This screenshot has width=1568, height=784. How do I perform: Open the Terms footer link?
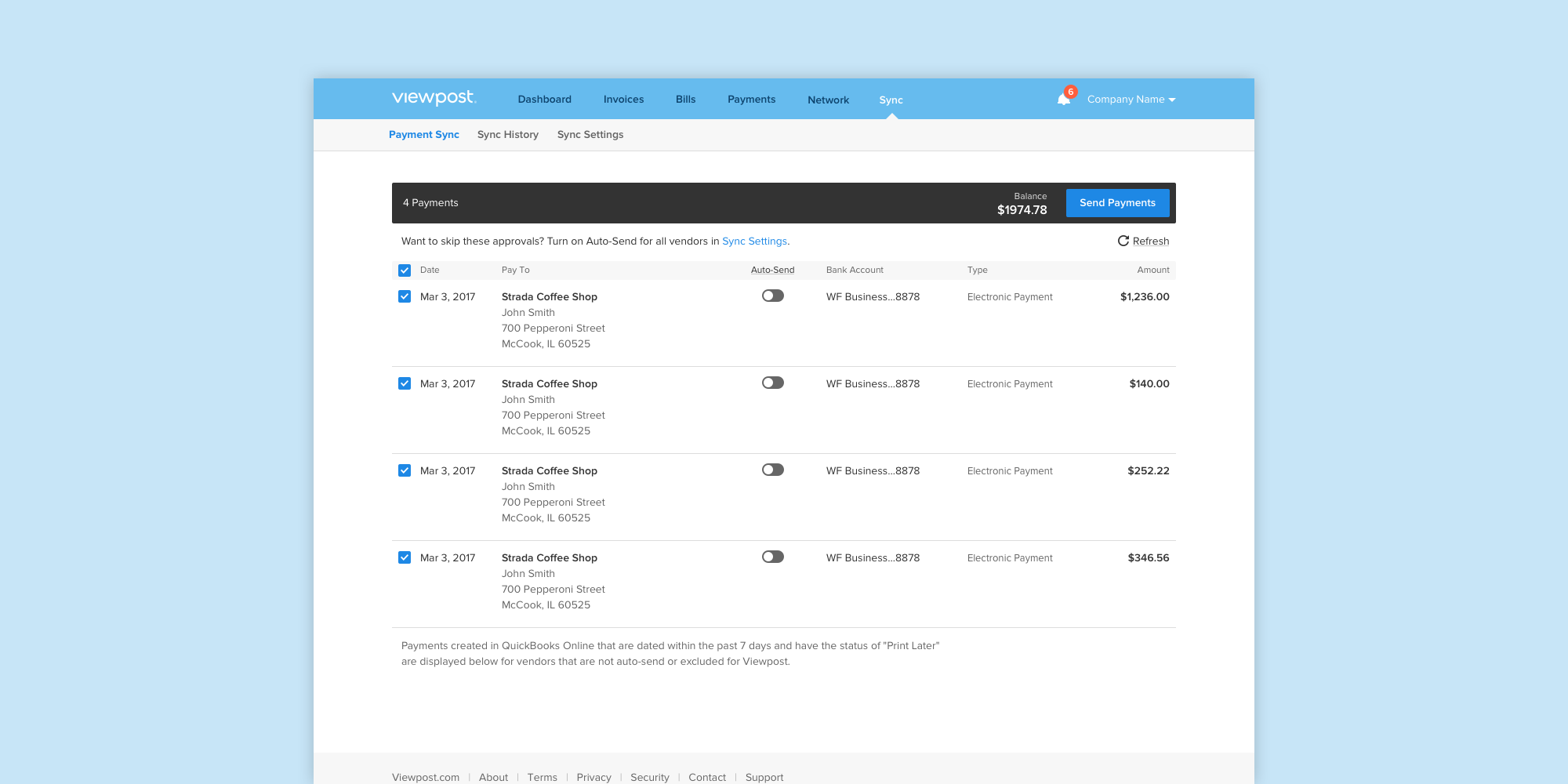click(543, 778)
